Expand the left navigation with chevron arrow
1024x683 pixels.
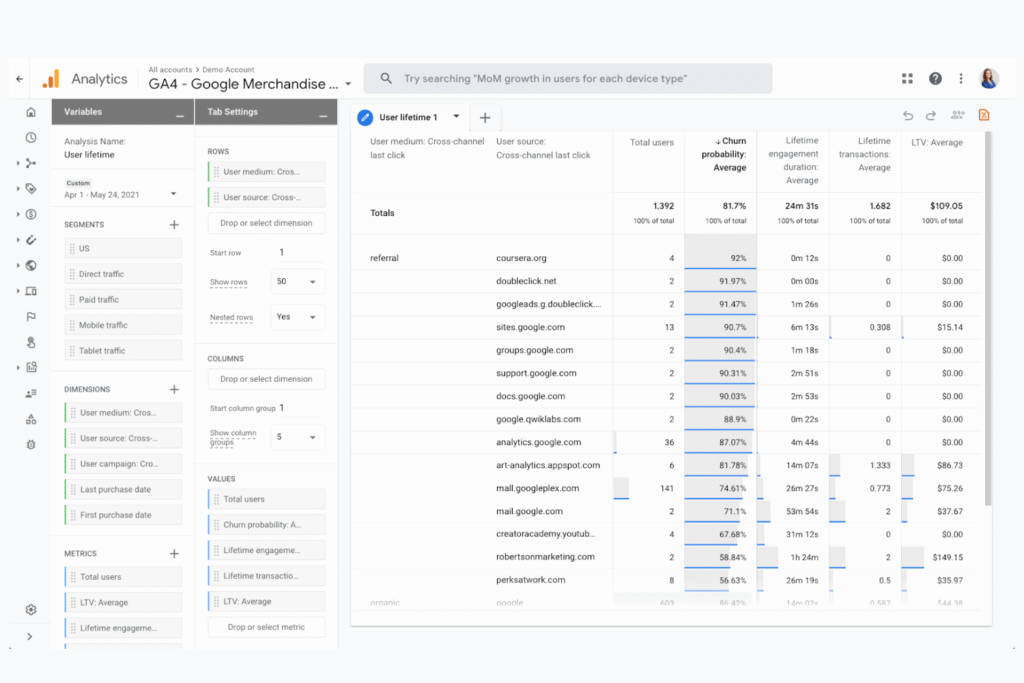point(29,636)
